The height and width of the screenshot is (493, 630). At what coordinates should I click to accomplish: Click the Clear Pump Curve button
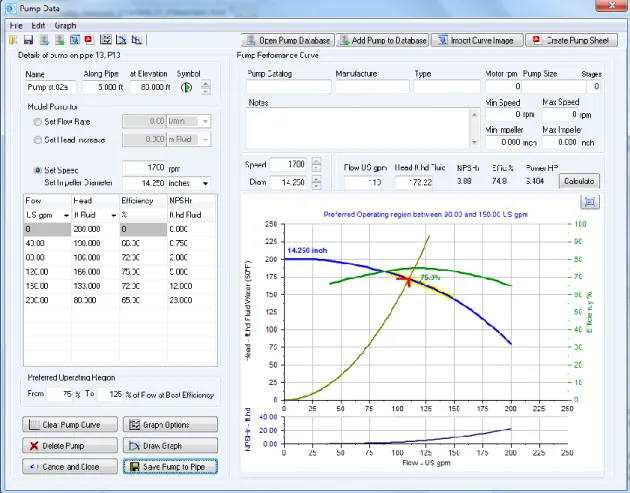(x=70, y=425)
